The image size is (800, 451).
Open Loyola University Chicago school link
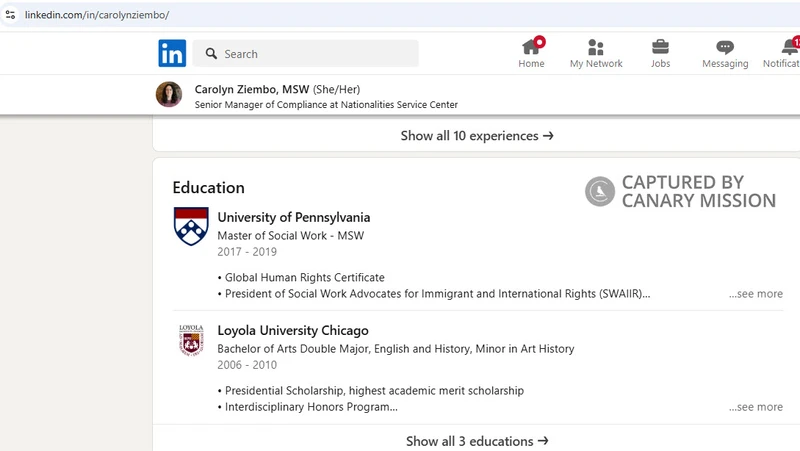pos(293,330)
